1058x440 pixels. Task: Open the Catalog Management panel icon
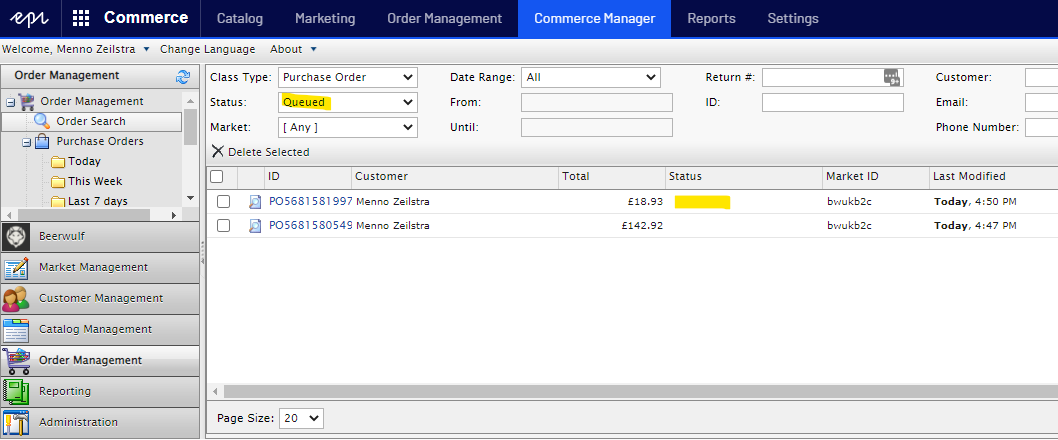pos(16,329)
